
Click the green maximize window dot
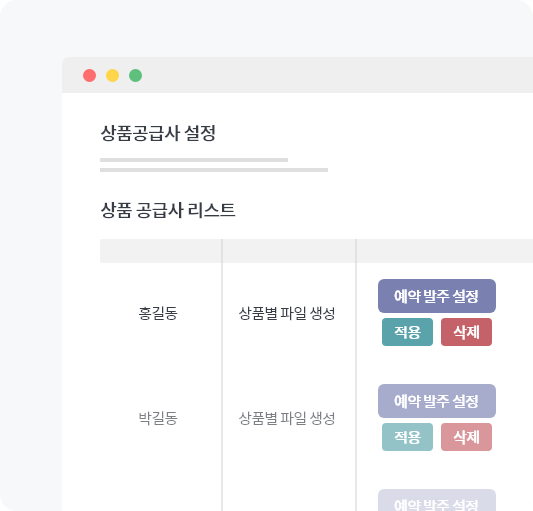tap(136, 75)
